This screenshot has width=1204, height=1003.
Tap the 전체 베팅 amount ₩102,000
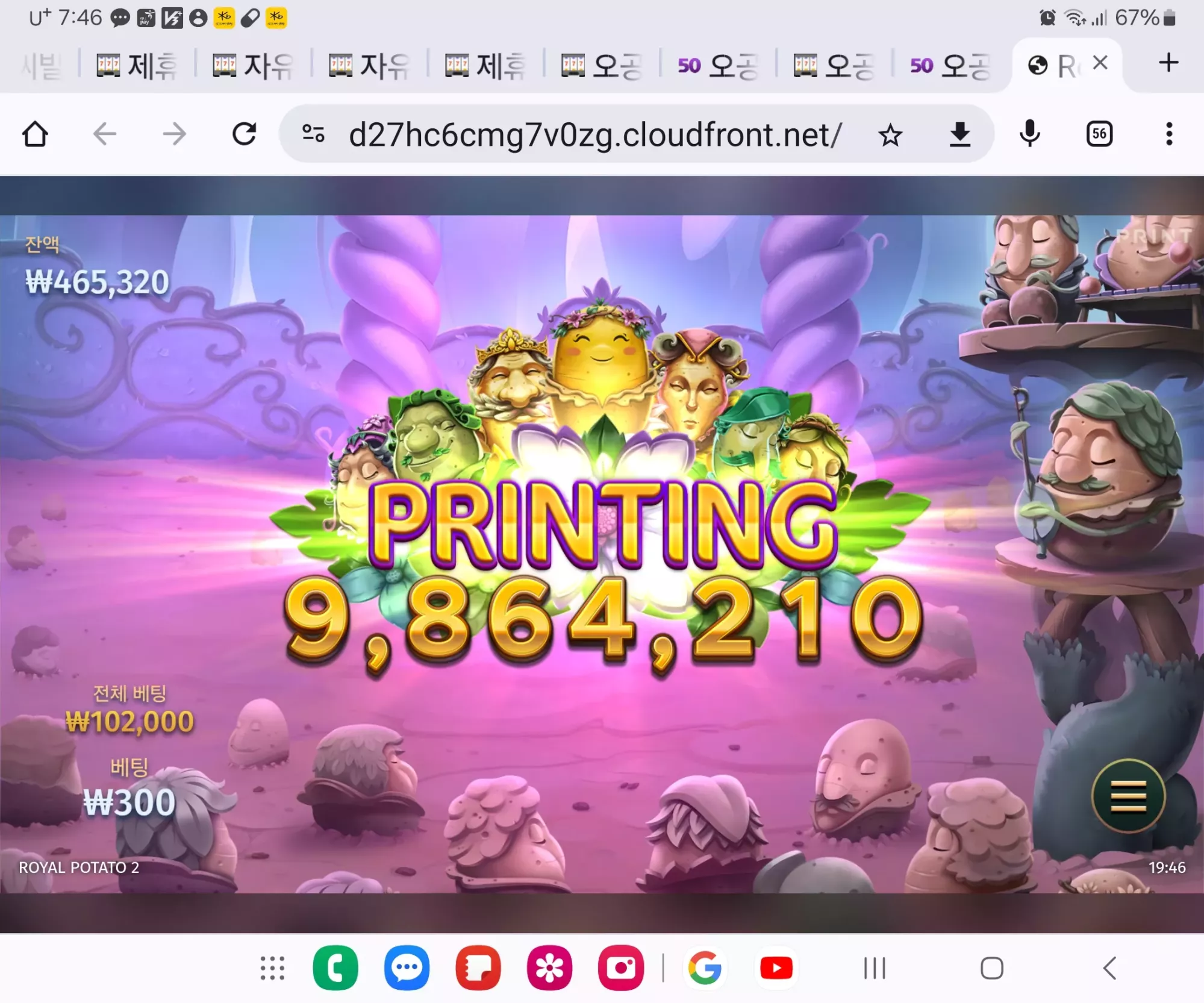pyautogui.click(x=129, y=721)
